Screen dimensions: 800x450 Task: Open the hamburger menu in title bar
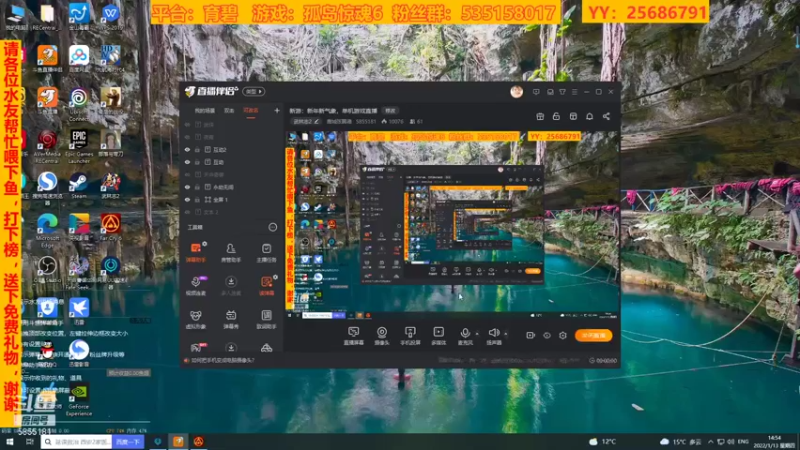coord(574,92)
